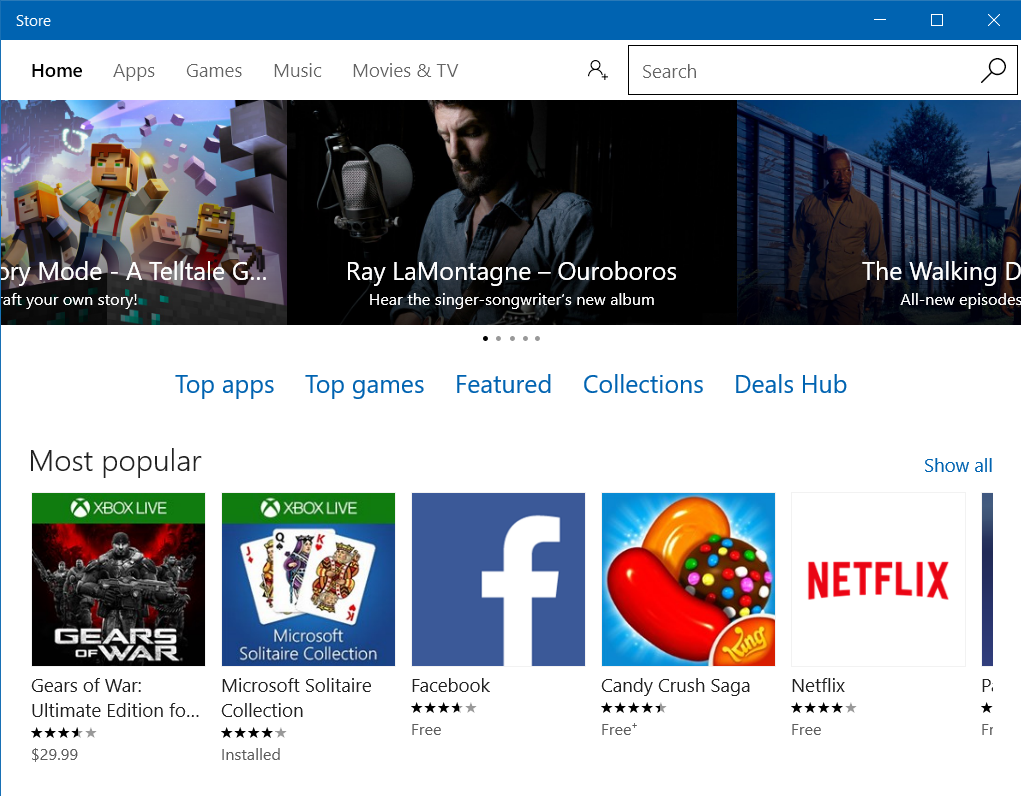Select the first carousel page dot
The width and height of the screenshot is (1021, 796).
[485, 338]
